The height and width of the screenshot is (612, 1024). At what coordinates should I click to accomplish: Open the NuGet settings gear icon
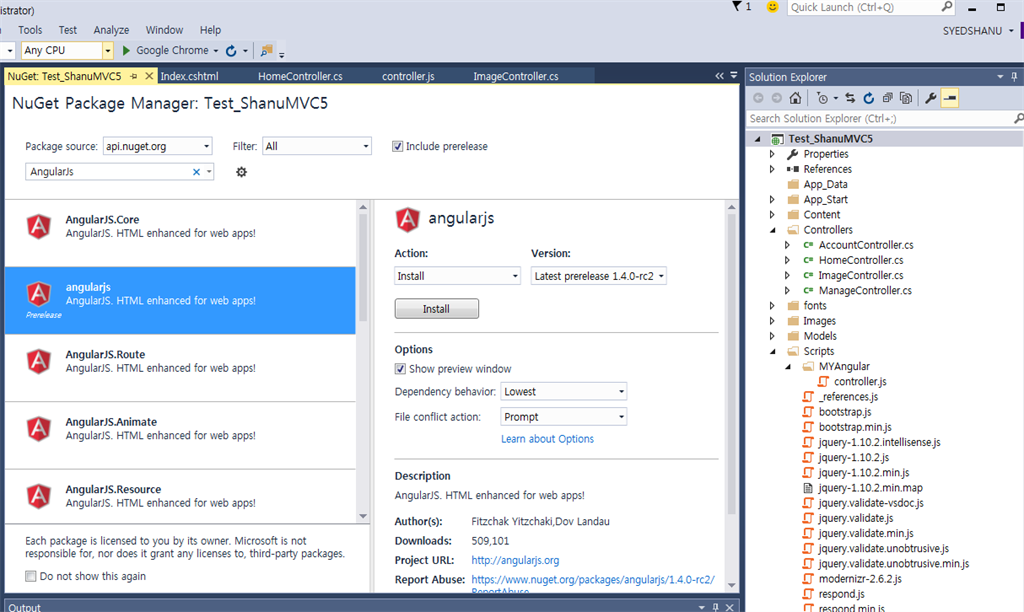239,172
